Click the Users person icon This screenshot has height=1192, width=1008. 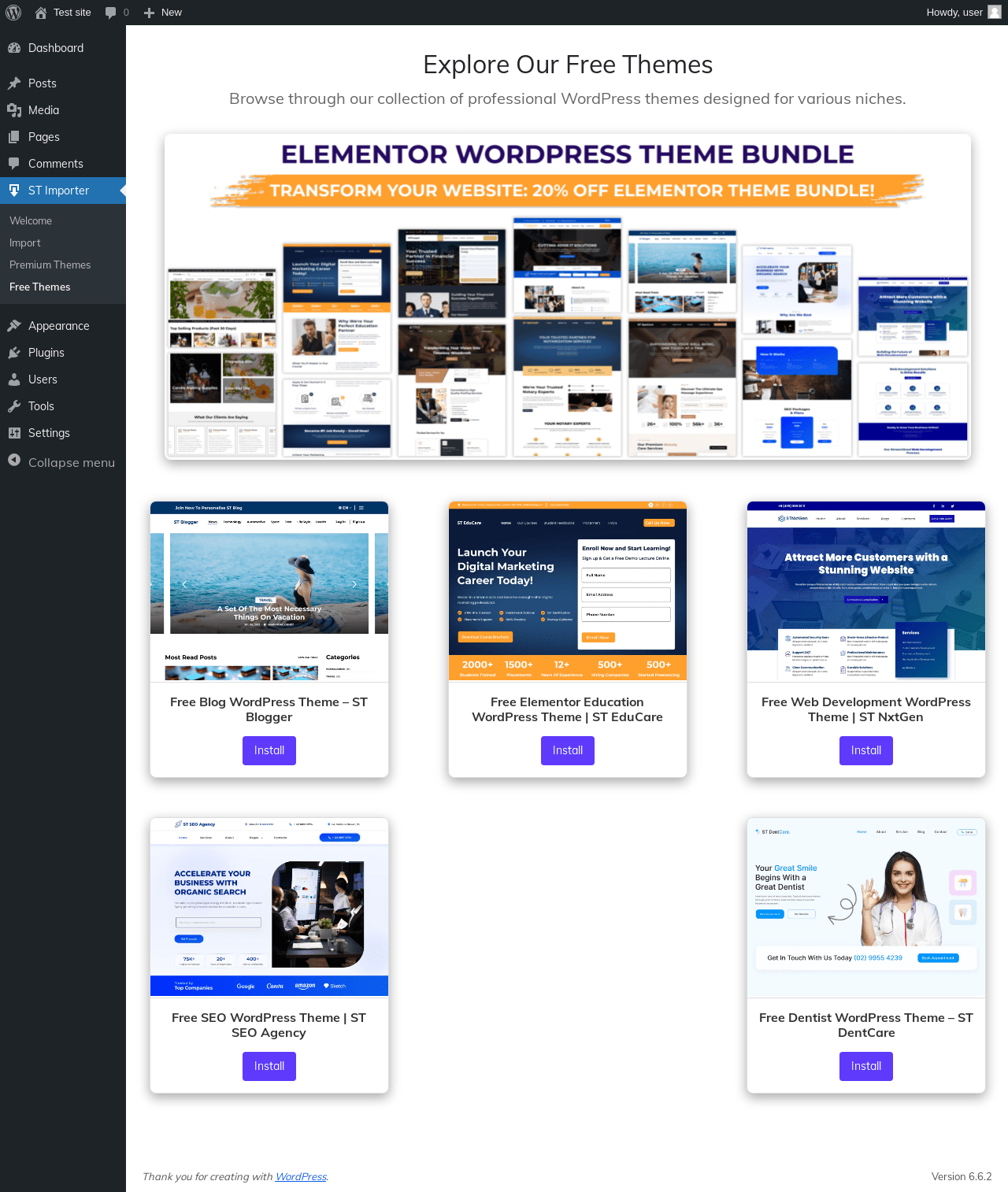[x=14, y=379]
